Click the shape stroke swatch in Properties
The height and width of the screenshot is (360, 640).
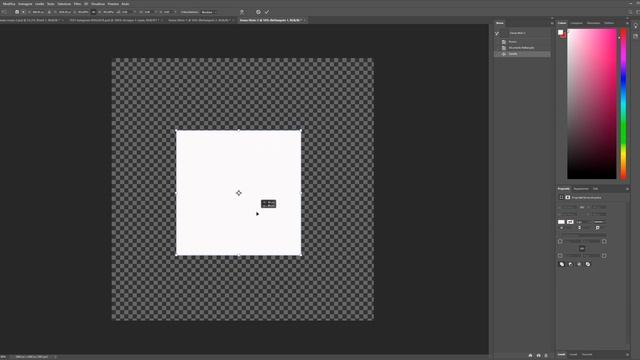tap(570, 222)
